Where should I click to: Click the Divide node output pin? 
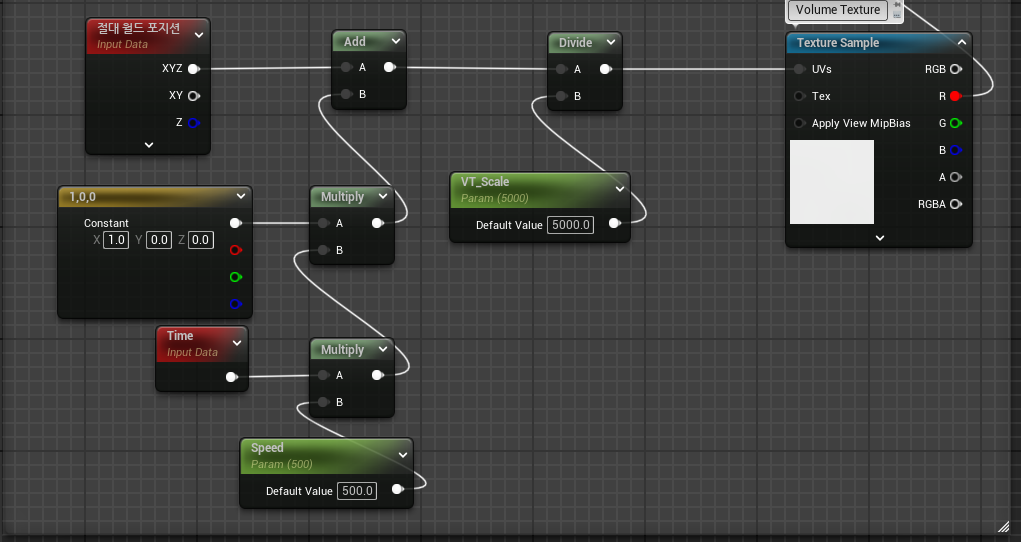(606, 69)
